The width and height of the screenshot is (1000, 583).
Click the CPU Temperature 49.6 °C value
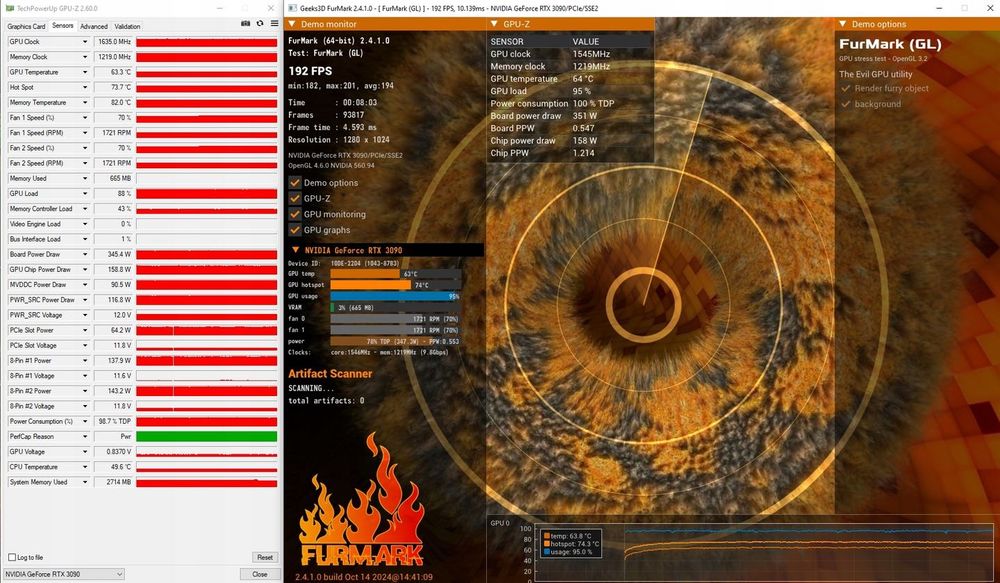tap(114, 467)
